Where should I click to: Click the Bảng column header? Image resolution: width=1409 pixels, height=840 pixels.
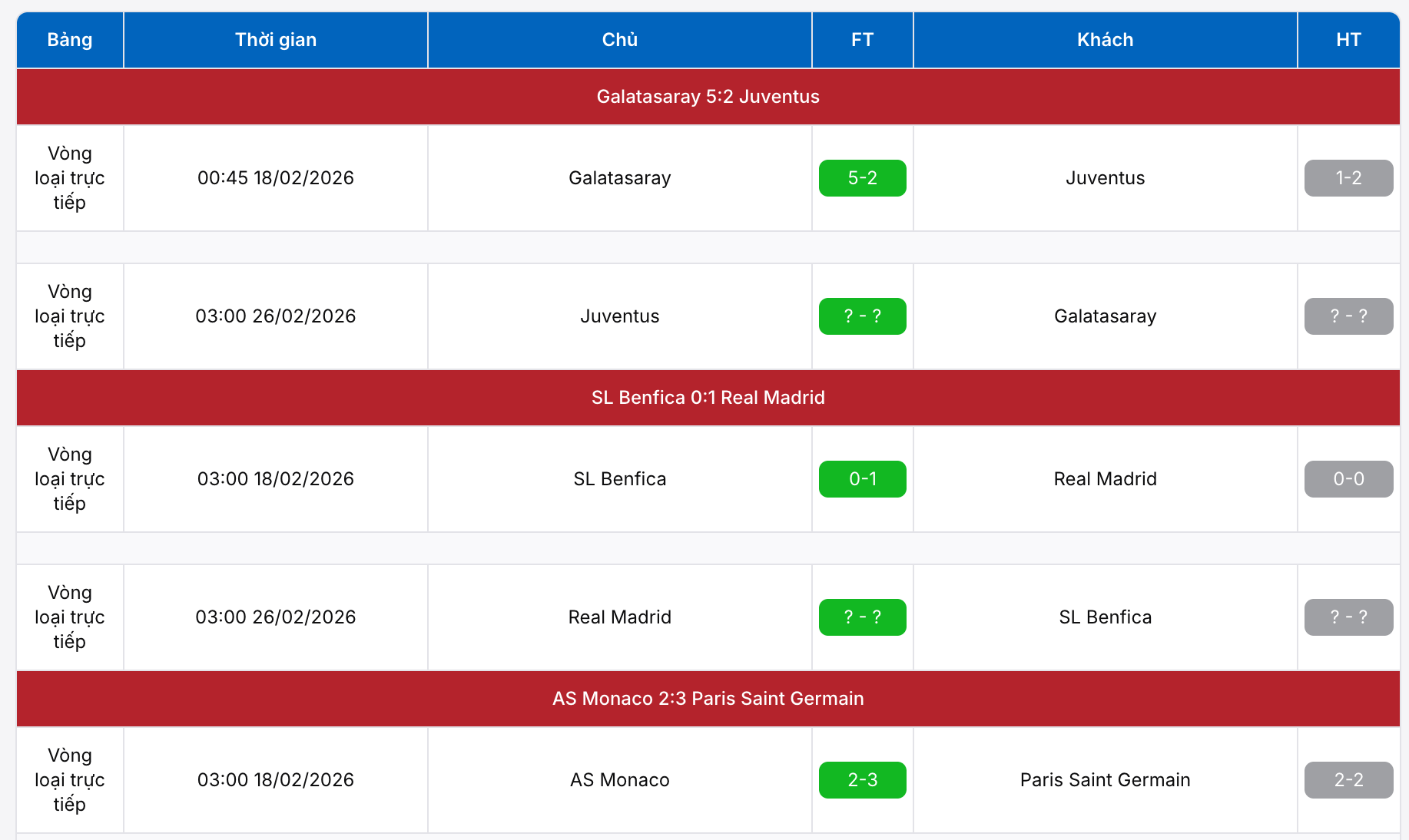pos(70,40)
